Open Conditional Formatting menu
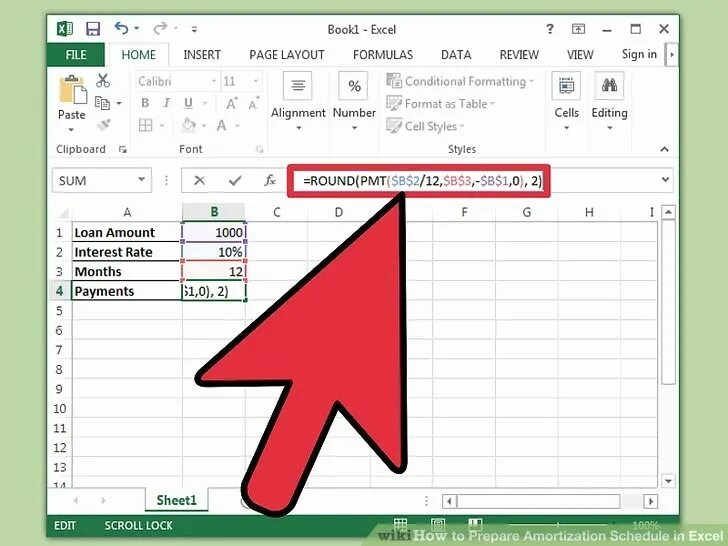This screenshot has width=728, height=546. [x=460, y=81]
